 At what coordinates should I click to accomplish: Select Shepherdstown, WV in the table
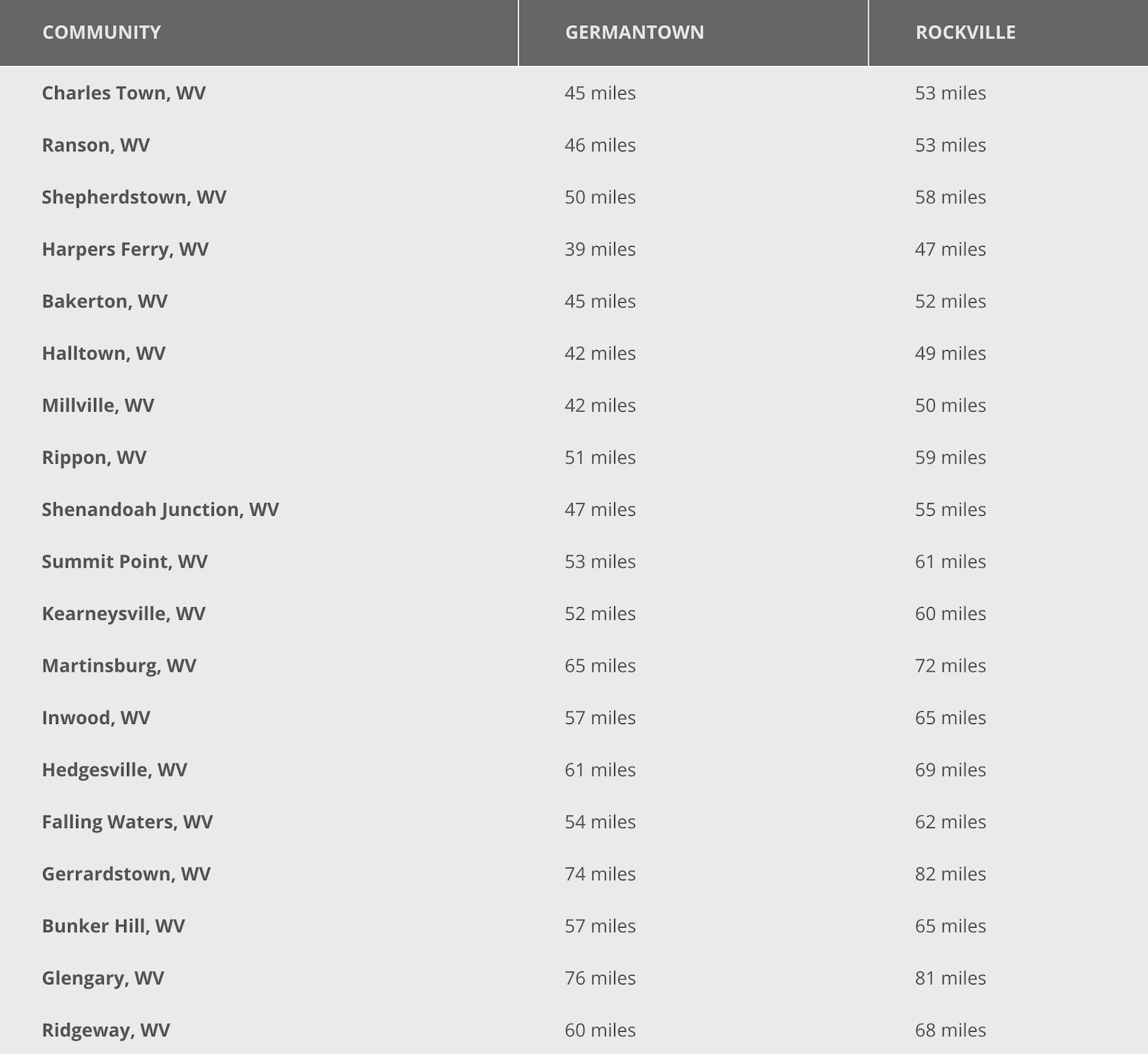point(133,197)
